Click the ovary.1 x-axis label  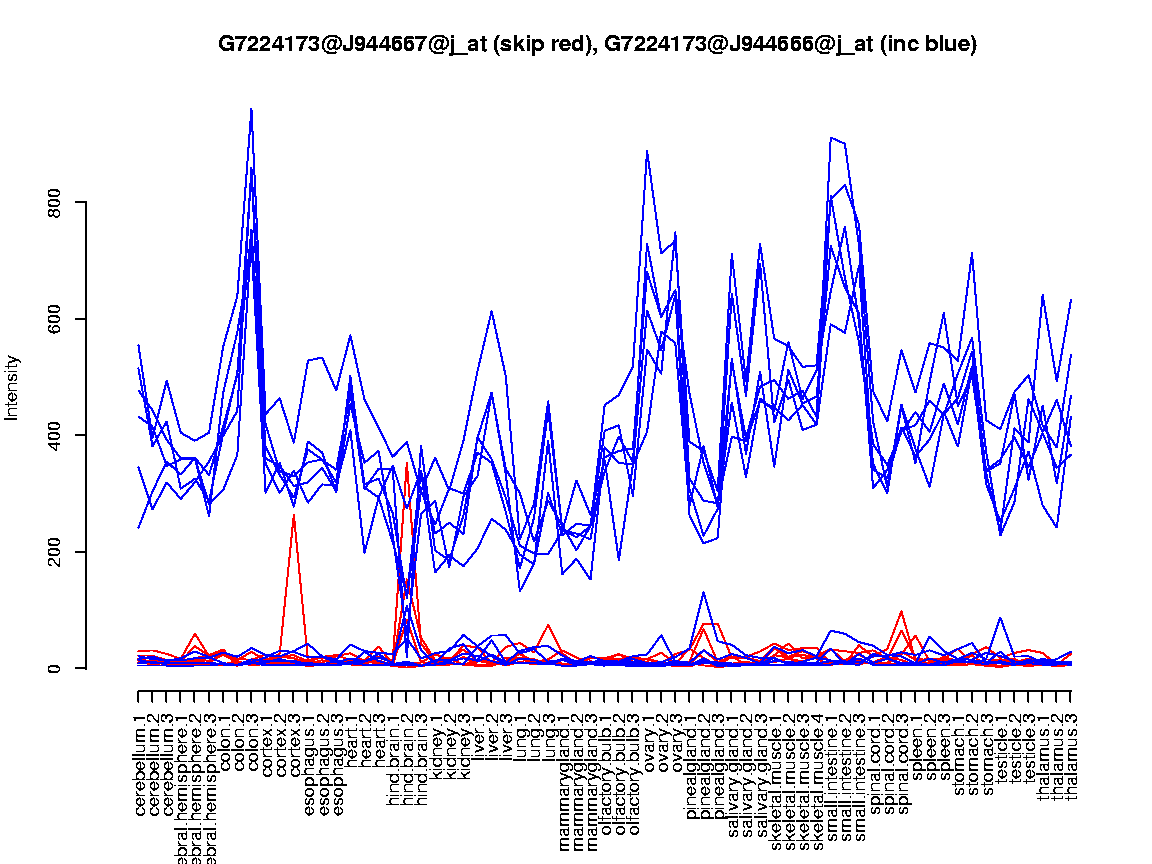point(649,733)
